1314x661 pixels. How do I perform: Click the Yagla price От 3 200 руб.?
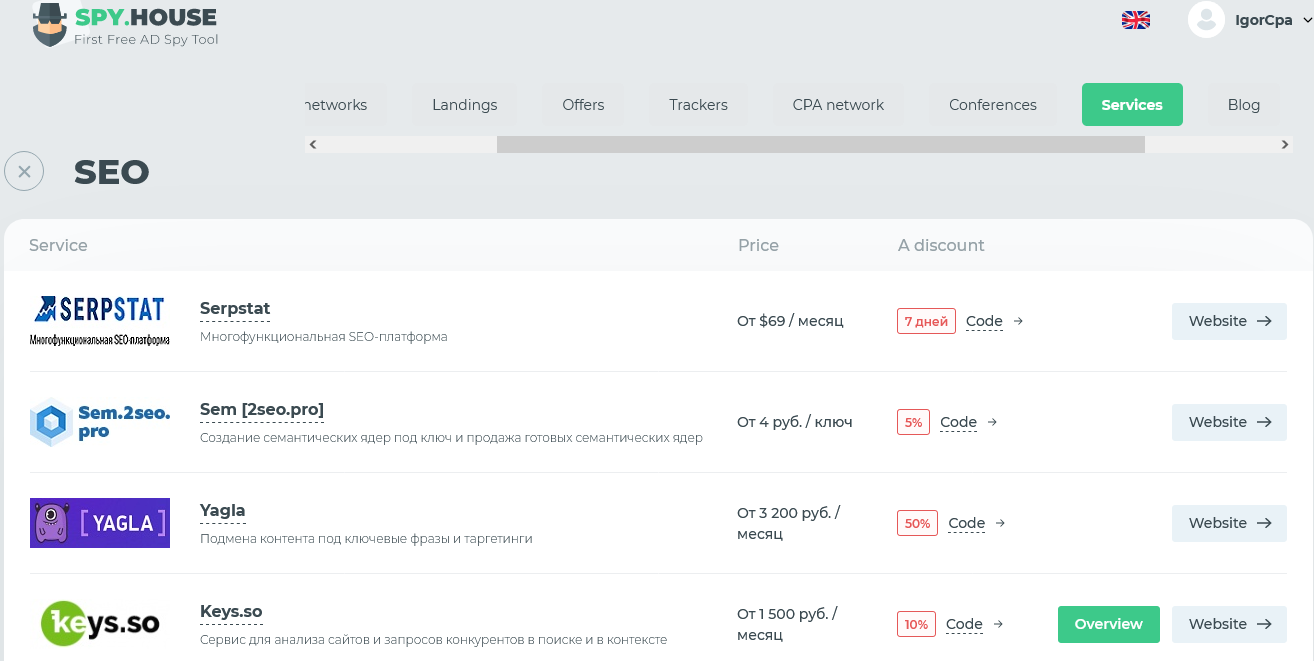(788, 523)
